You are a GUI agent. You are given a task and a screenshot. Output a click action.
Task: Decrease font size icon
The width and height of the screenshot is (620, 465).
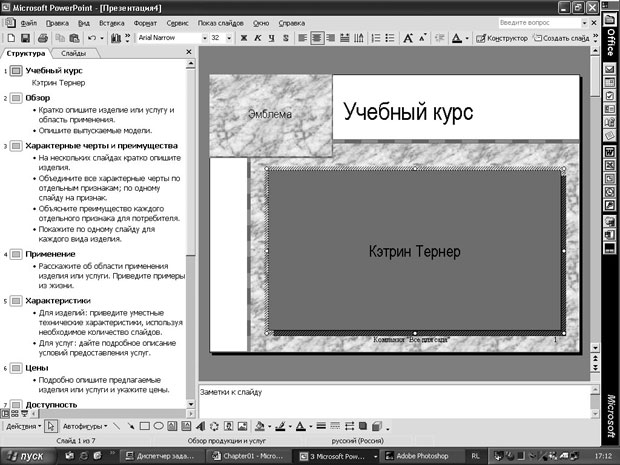click(x=422, y=38)
